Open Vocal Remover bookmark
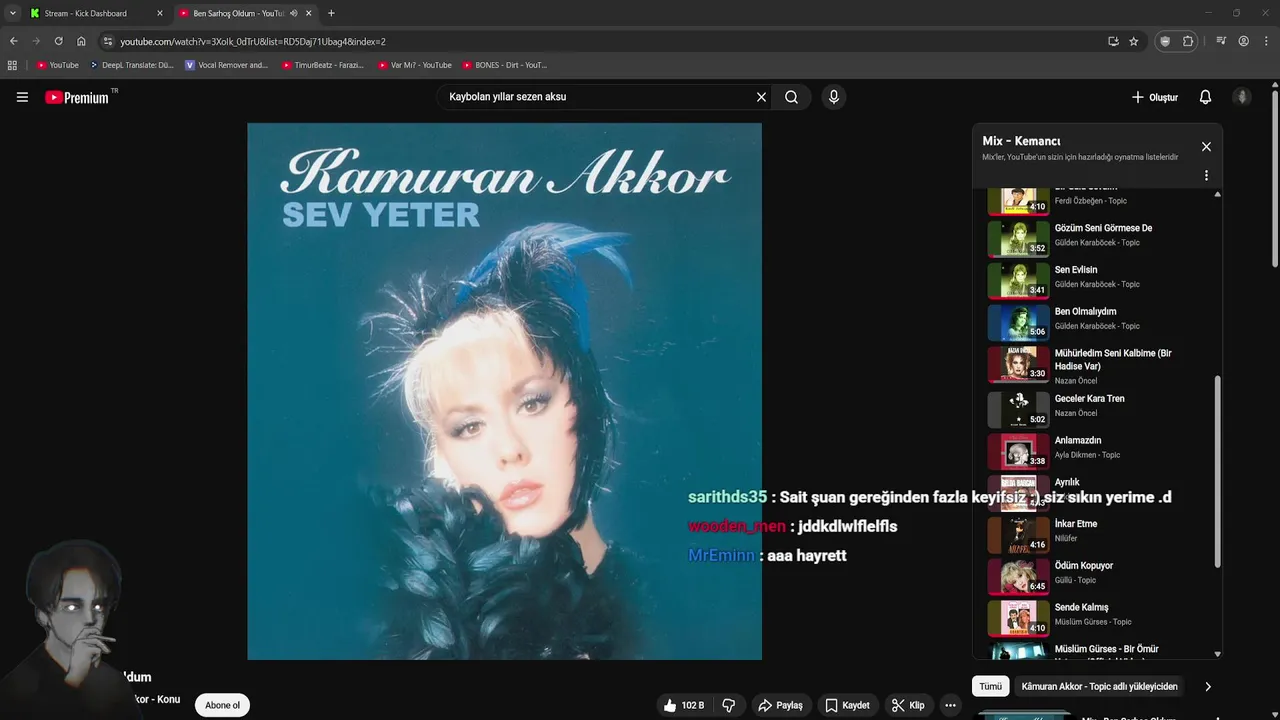Image resolution: width=1280 pixels, height=720 pixels. (227, 65)
